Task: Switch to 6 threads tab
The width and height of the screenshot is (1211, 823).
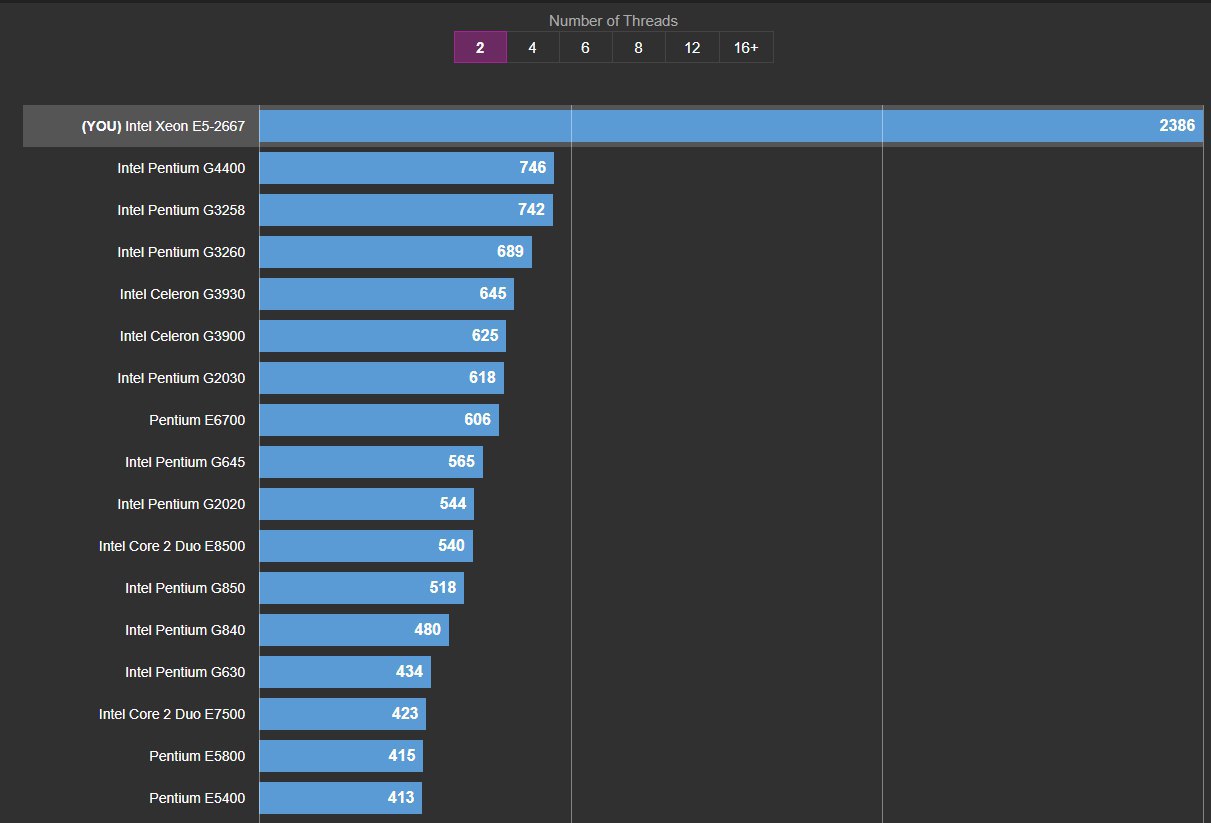Action: [586, 47]
